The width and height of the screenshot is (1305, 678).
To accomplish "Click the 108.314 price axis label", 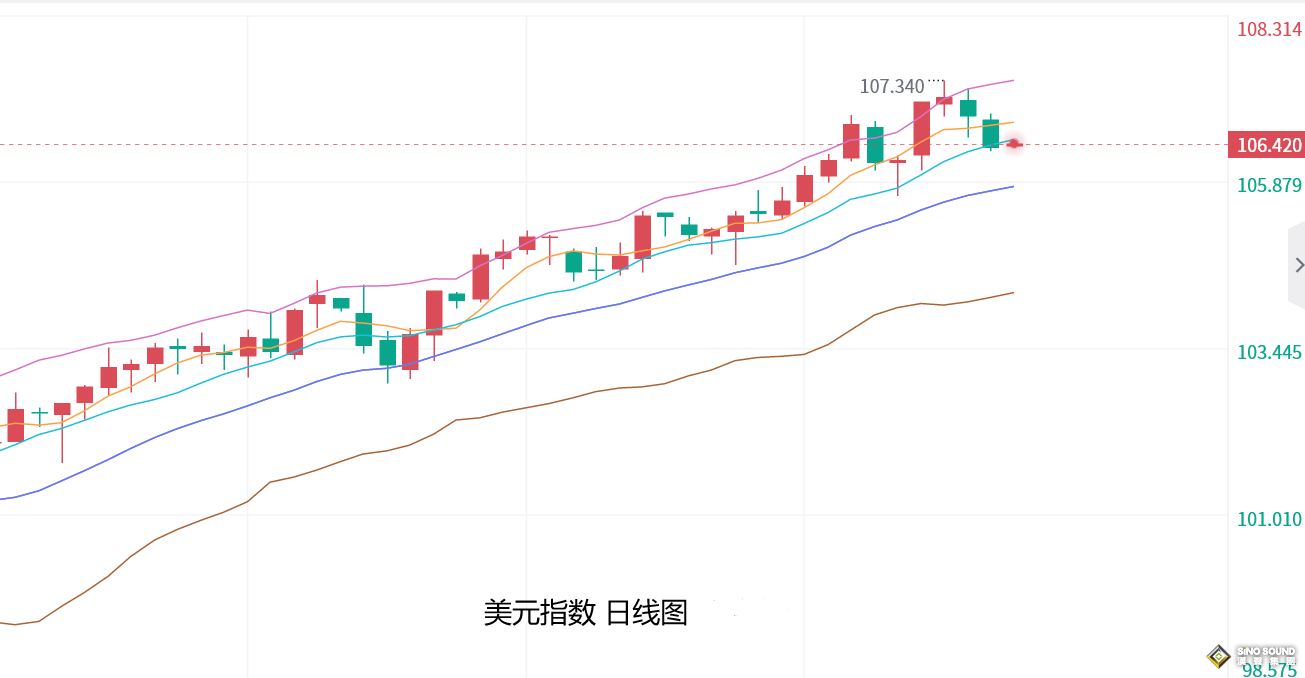I will pos(1269,30).
